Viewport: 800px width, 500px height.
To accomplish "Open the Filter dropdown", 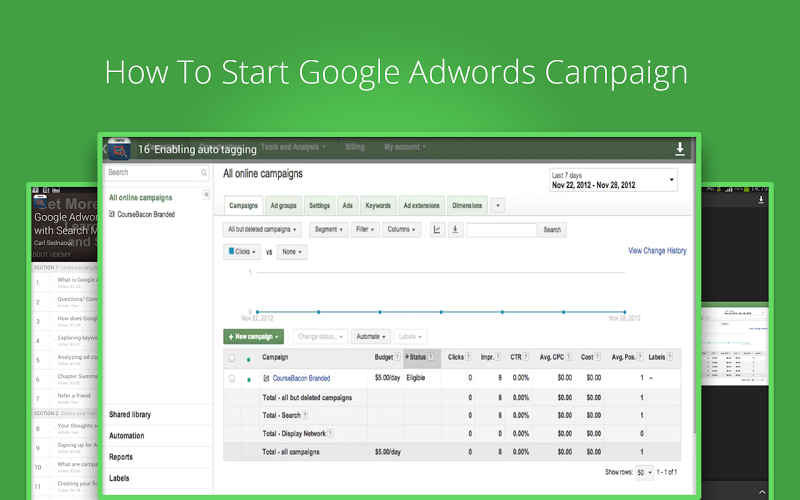I will [365, 230].
